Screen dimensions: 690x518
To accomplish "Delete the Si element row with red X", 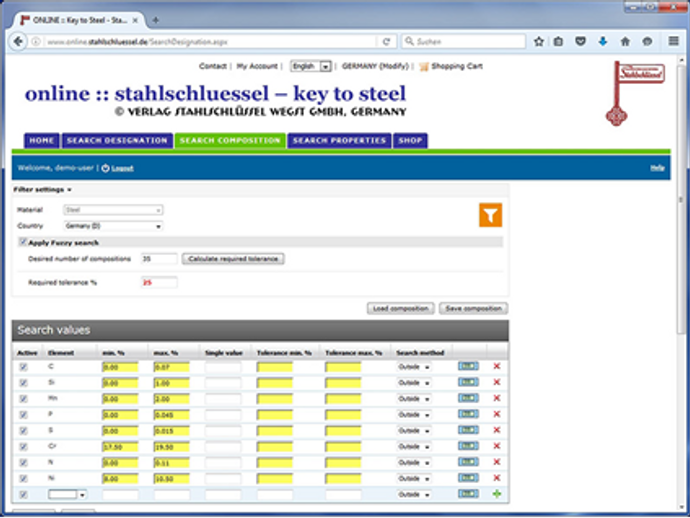I will (497, 382).
